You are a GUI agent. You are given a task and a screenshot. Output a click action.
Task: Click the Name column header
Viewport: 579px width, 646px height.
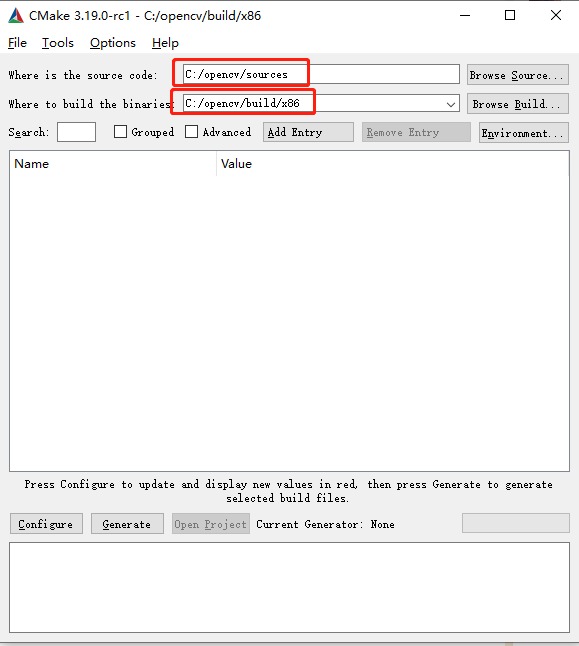click(x=113, y=164)
